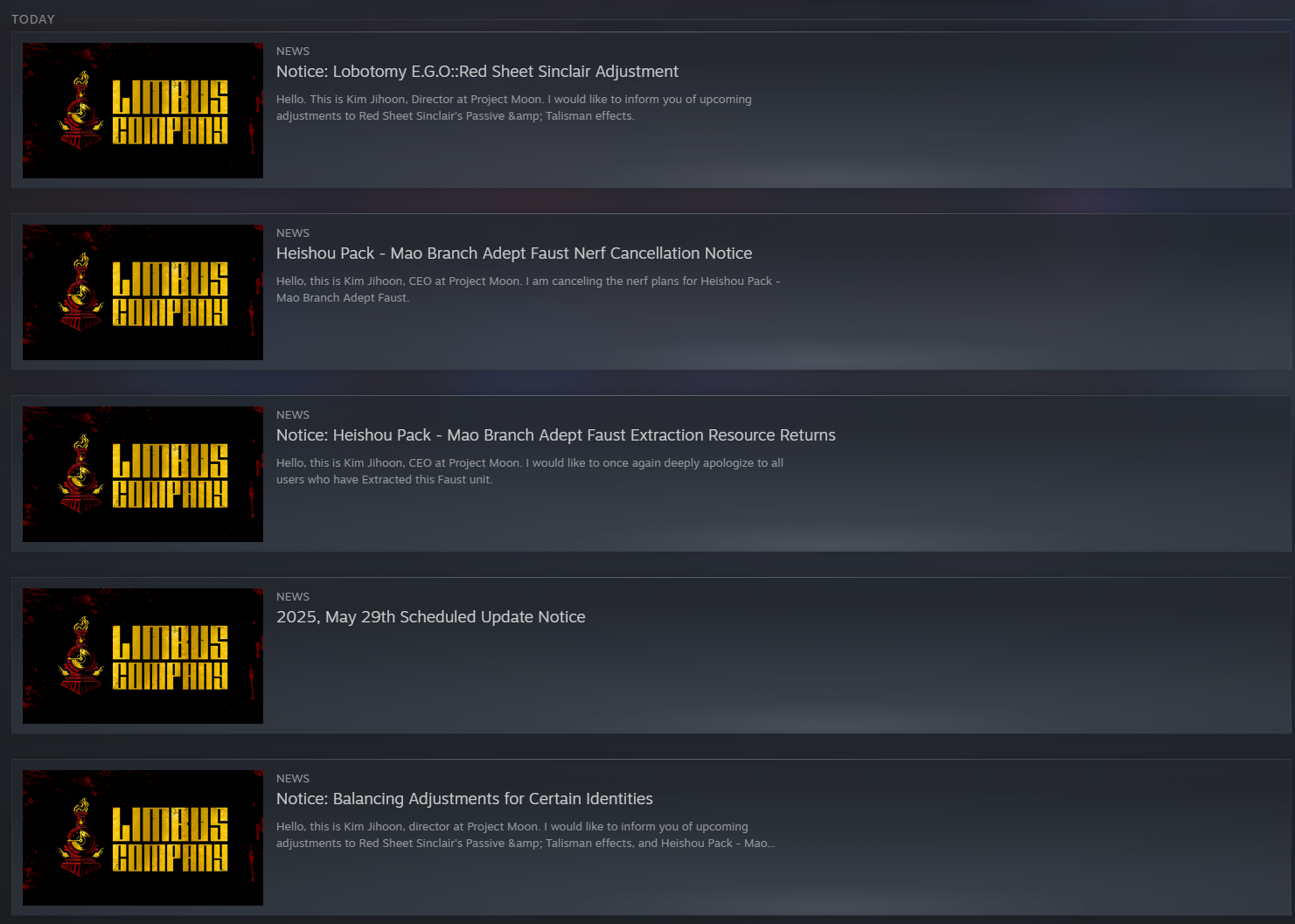
Task: Click the TODAY section heading
Action: [33, 19]
